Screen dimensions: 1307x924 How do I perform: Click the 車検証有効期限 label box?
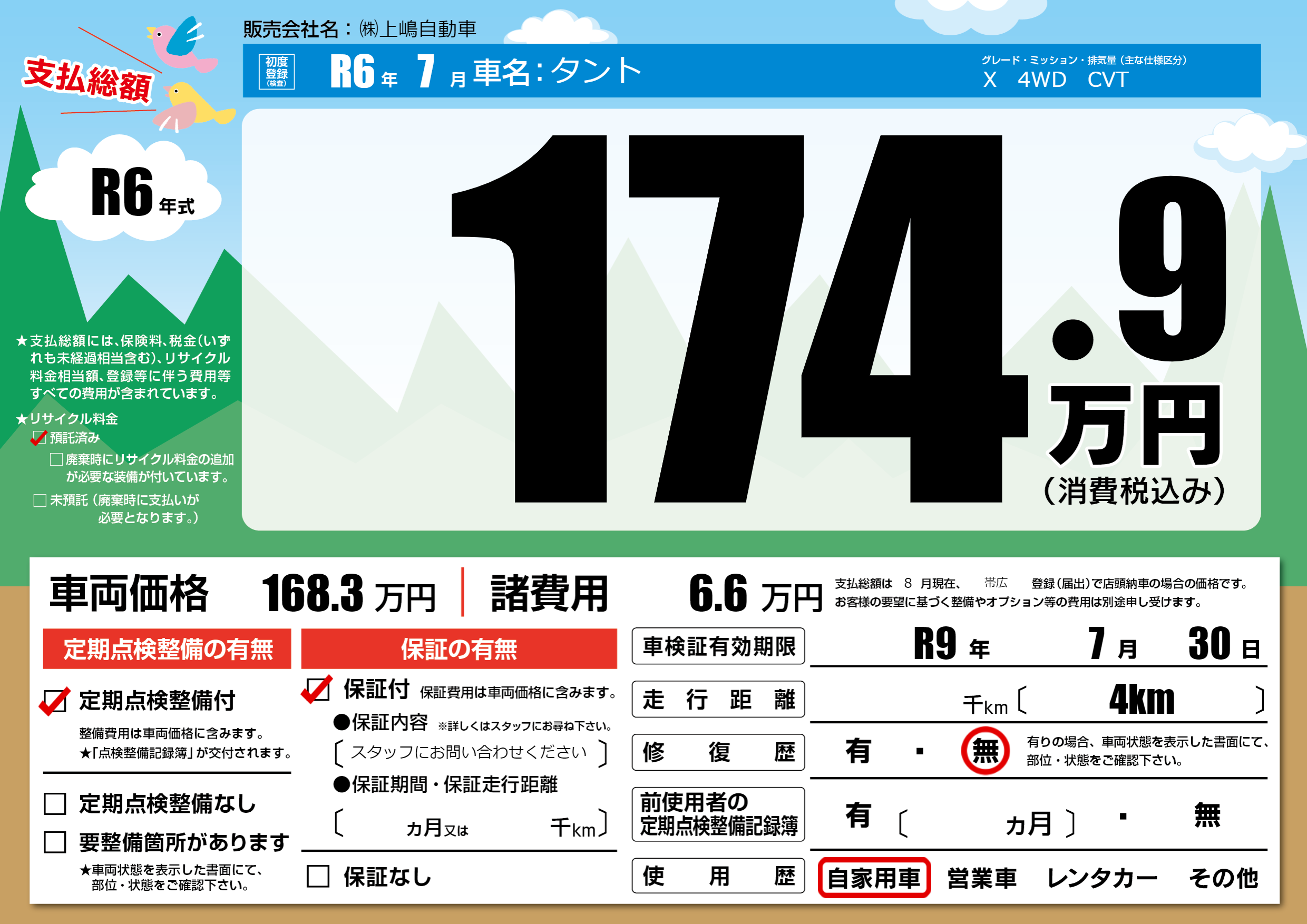718,646
